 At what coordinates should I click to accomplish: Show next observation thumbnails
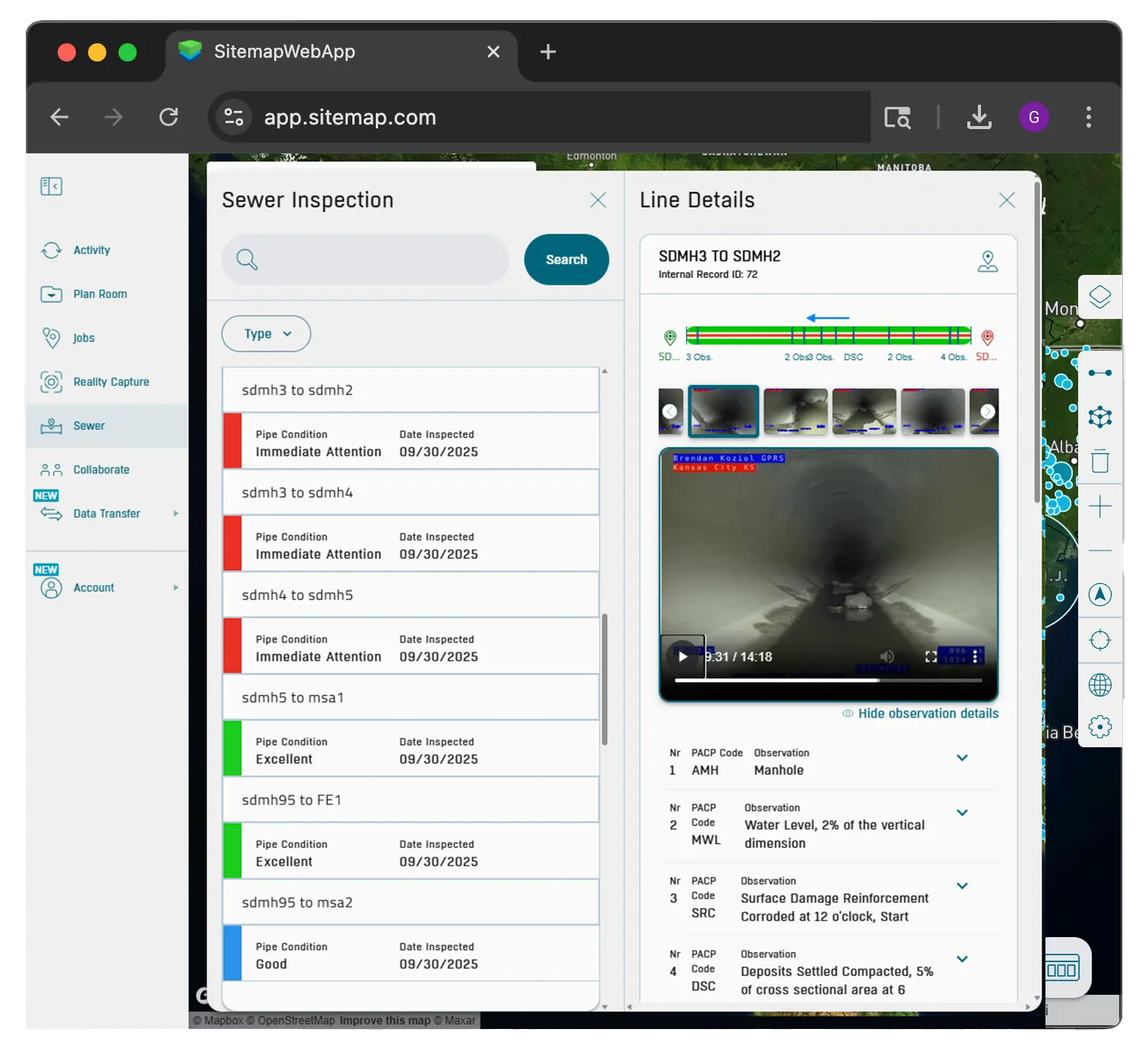point(987,411)
